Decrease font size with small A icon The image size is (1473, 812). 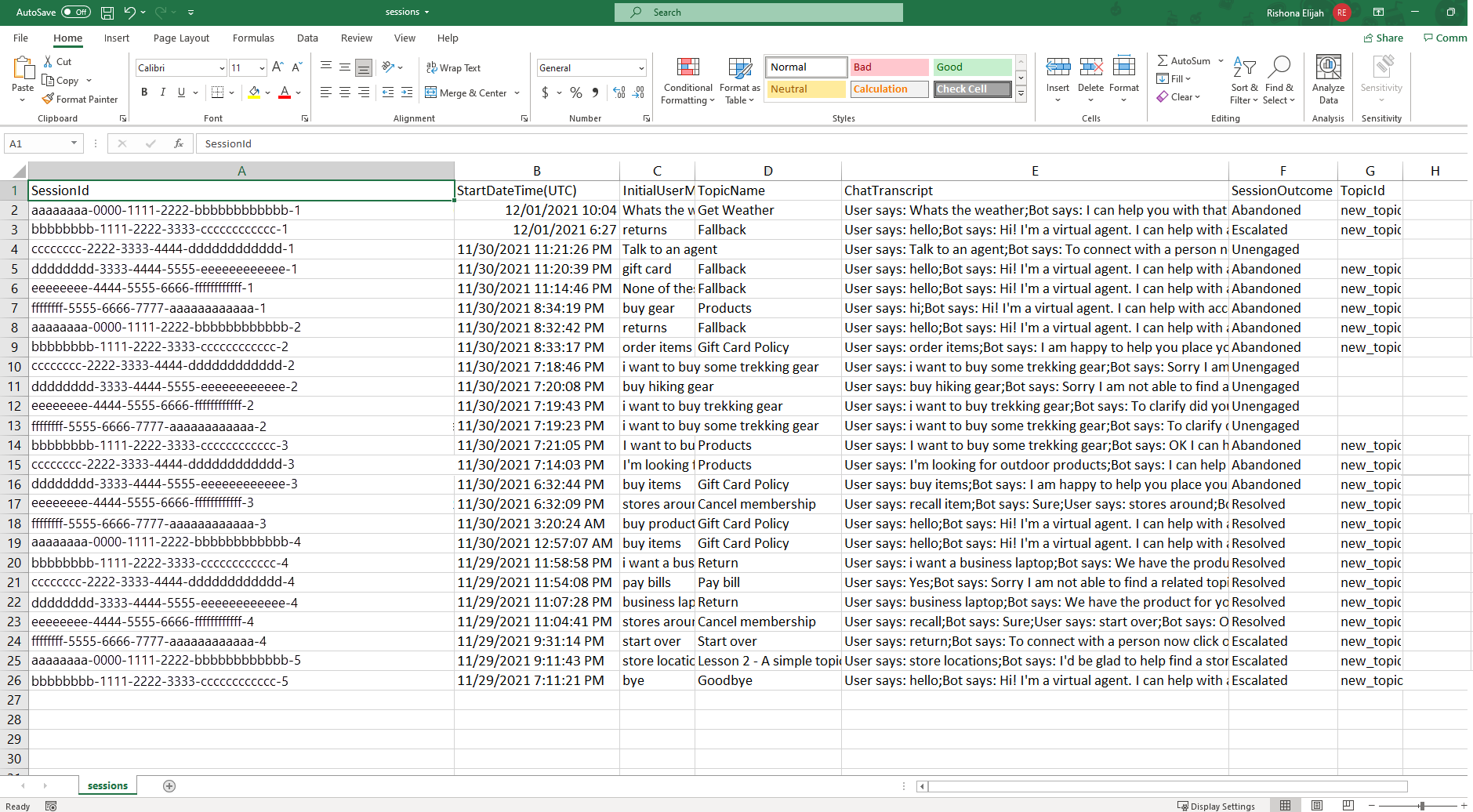pyautogui.click(x=297, y=67)
